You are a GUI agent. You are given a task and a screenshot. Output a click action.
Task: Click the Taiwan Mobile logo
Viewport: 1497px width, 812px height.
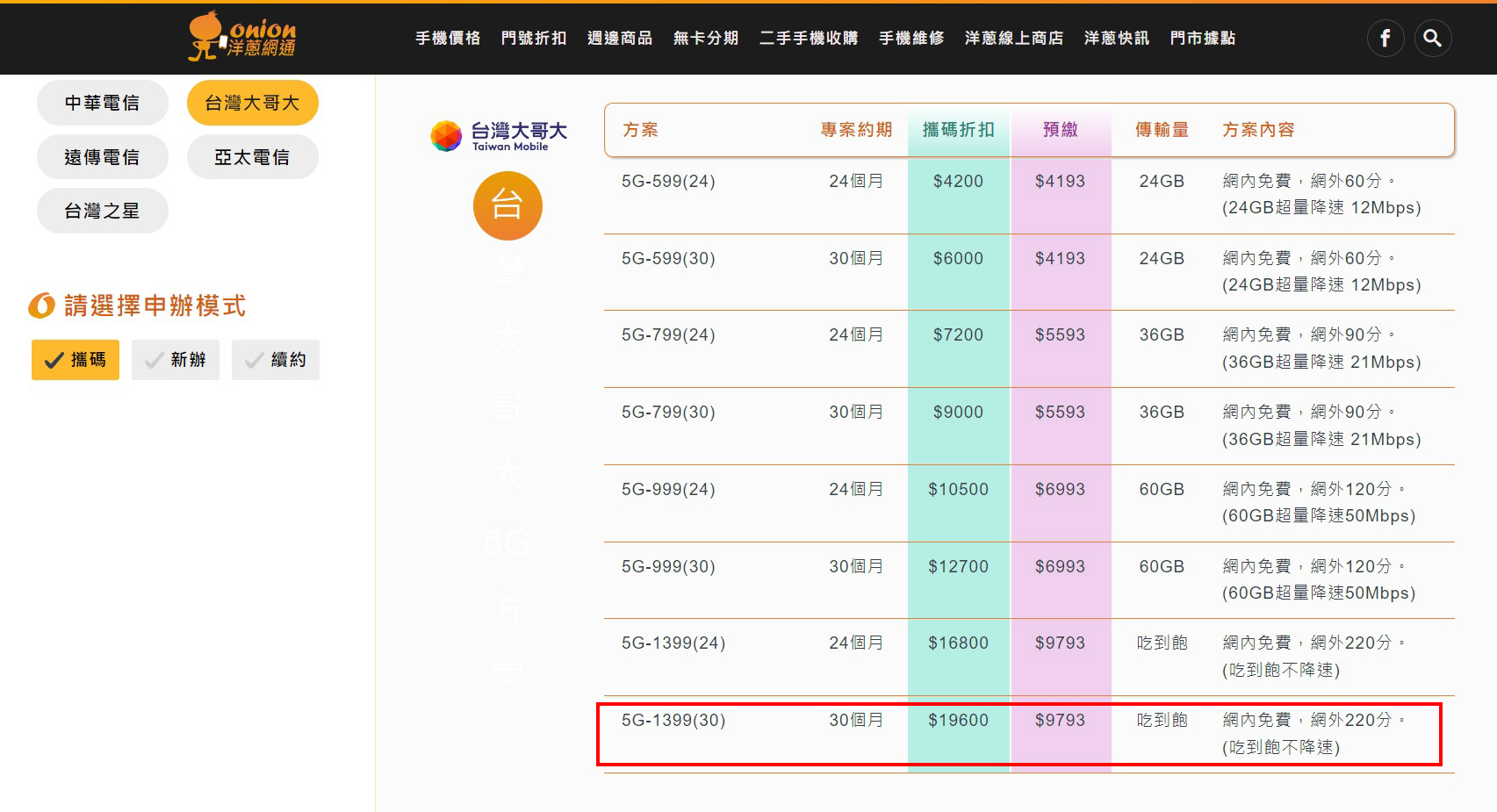click(499, 136)
